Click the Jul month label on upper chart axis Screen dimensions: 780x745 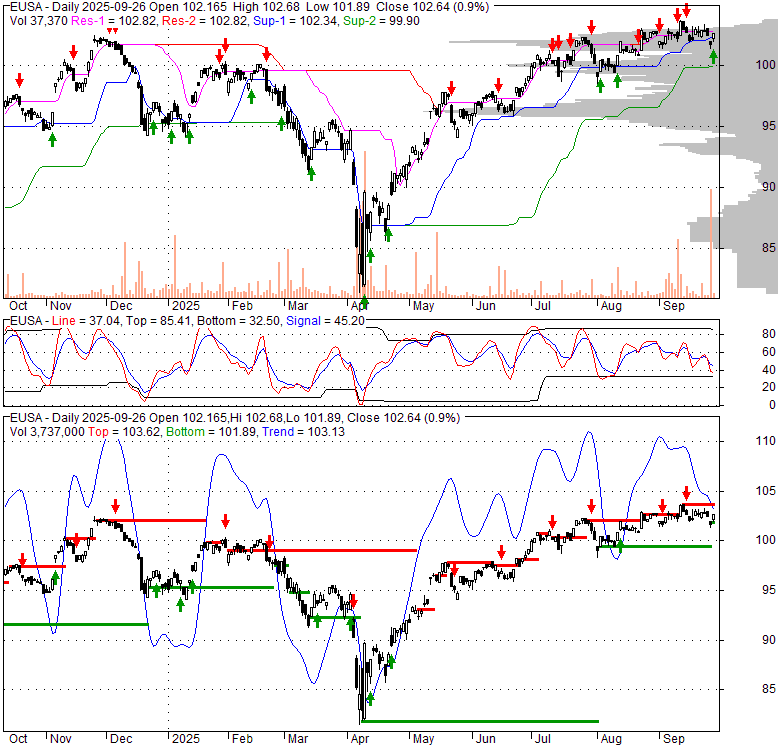tap(542, 306)
